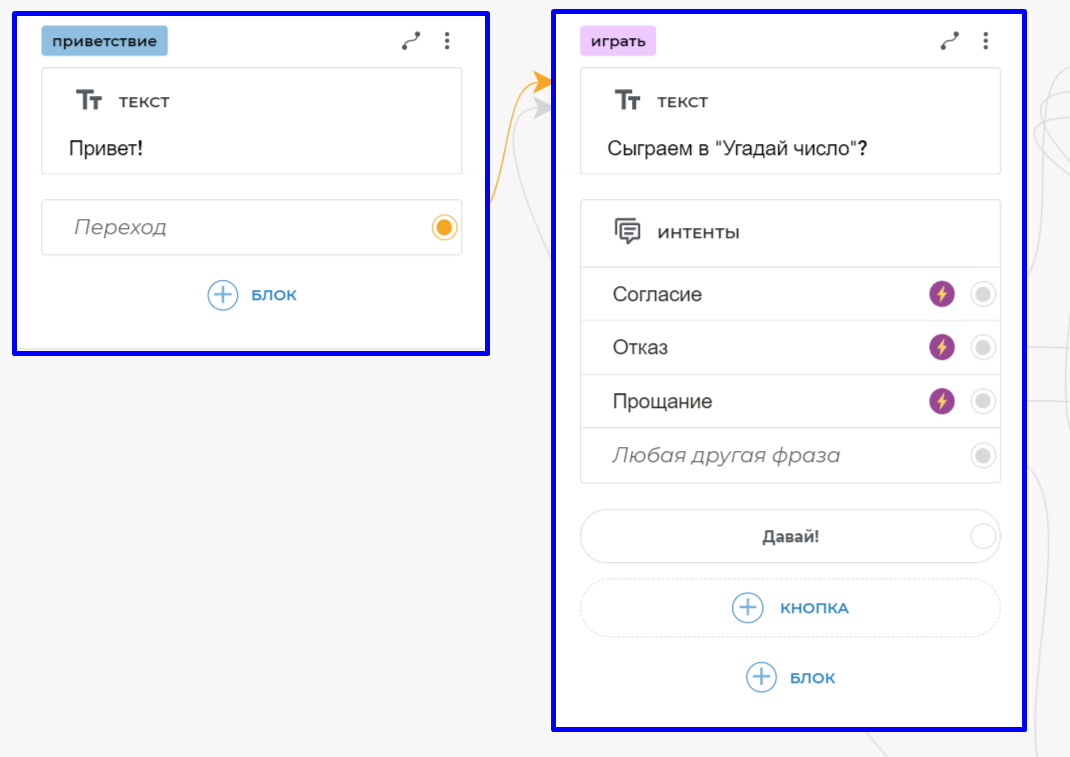Open the three-dot menu on приветствие card
Viewport: 1070px width, 757px height.
pos(447,41)
